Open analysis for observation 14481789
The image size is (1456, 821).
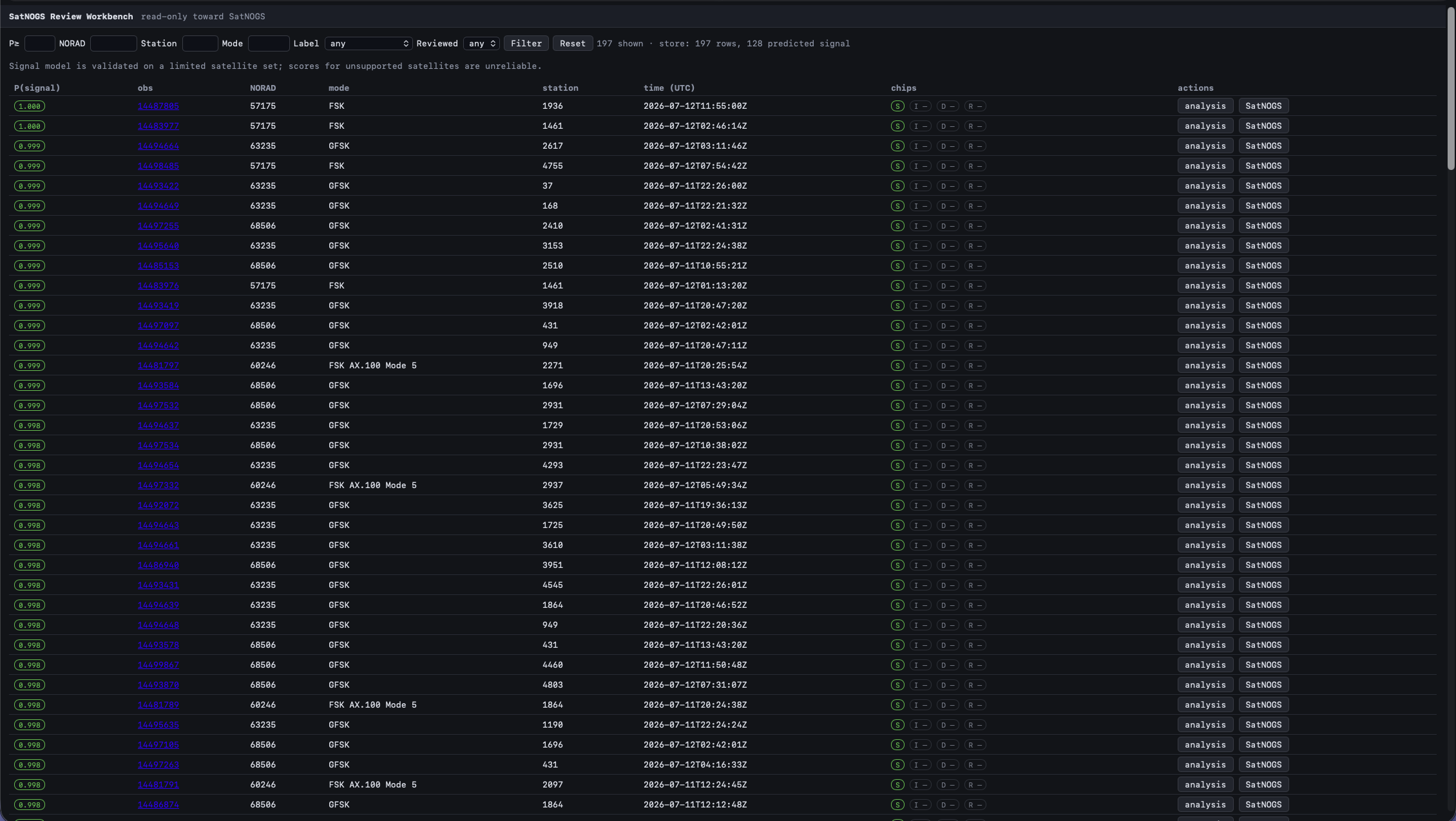pyautogui.click(x=1205, y=705)
